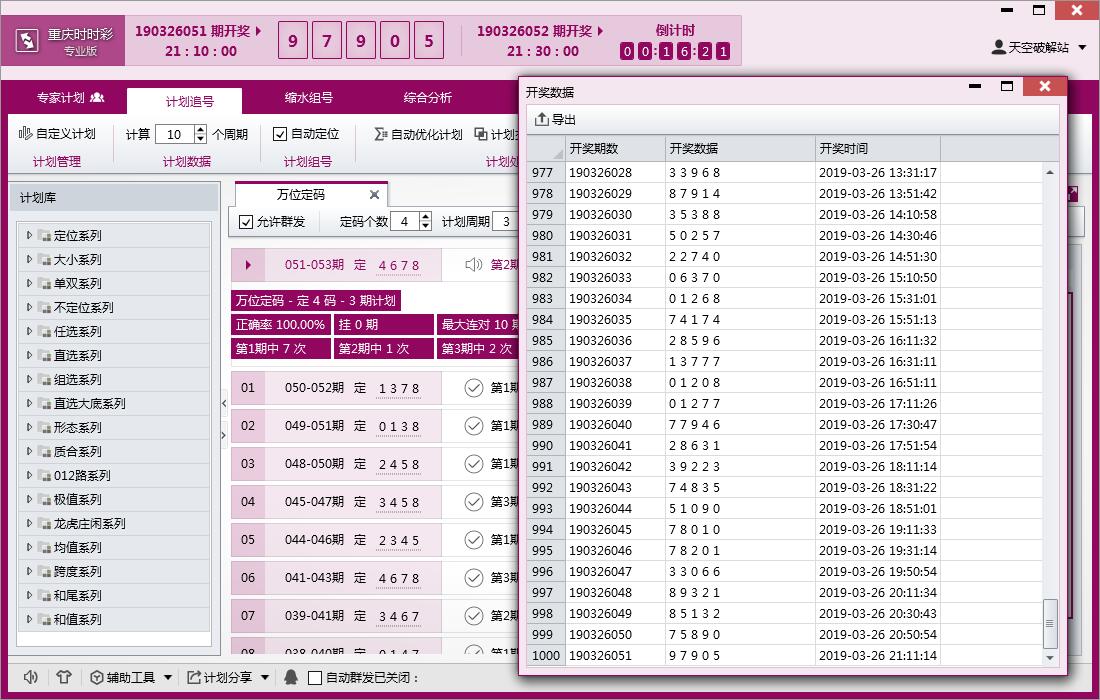Switch to the 缩水组号 tab
The width and height of the screenshot is (1100, 700).
point(309,97)
